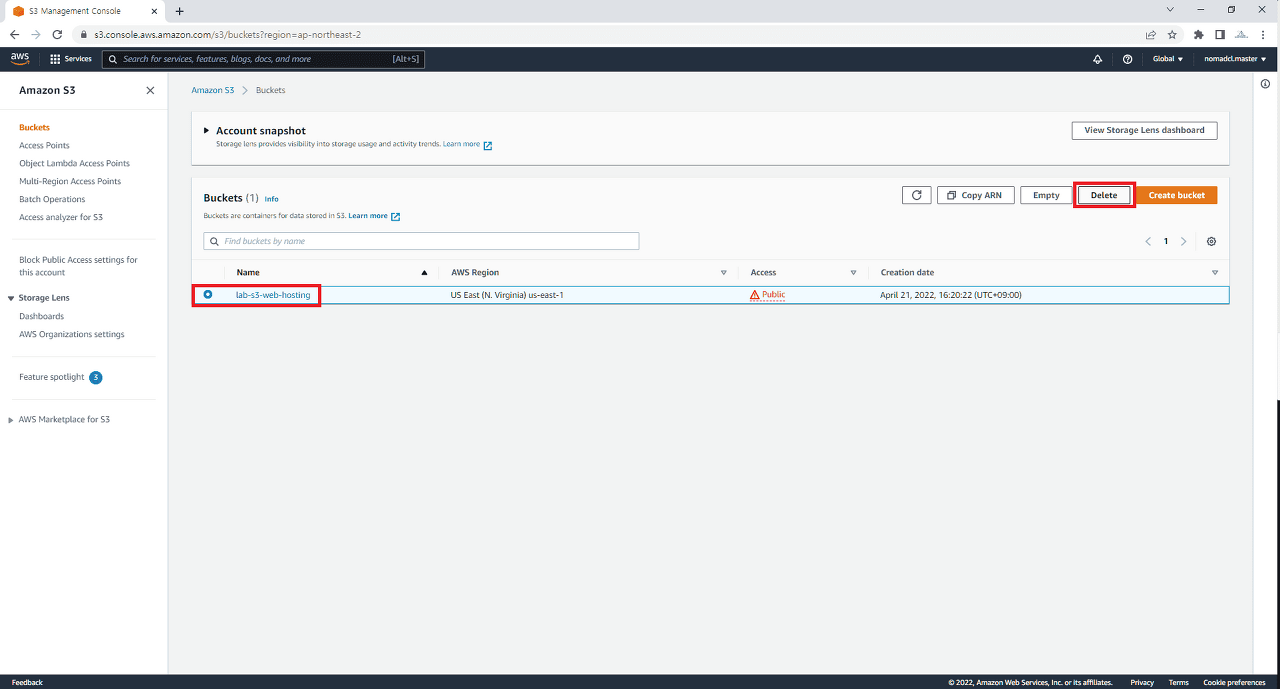
Task: Select the lab-s3-web-hosting radio button
Action: click(x=208, y=294)
